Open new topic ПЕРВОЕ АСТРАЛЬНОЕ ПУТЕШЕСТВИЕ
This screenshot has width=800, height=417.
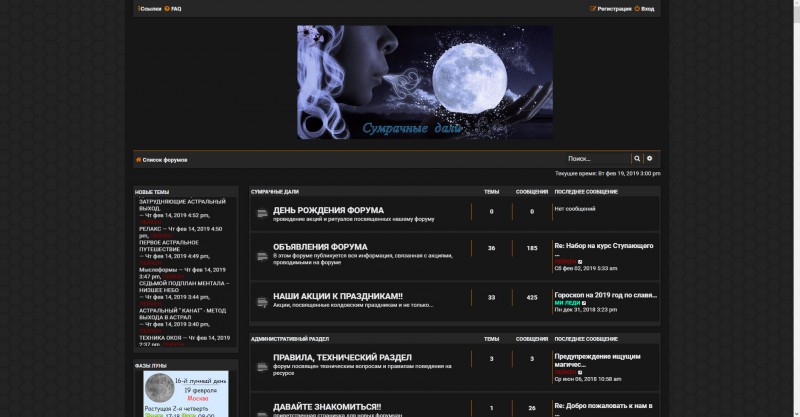pyautogui.click(x=169, y=246)
